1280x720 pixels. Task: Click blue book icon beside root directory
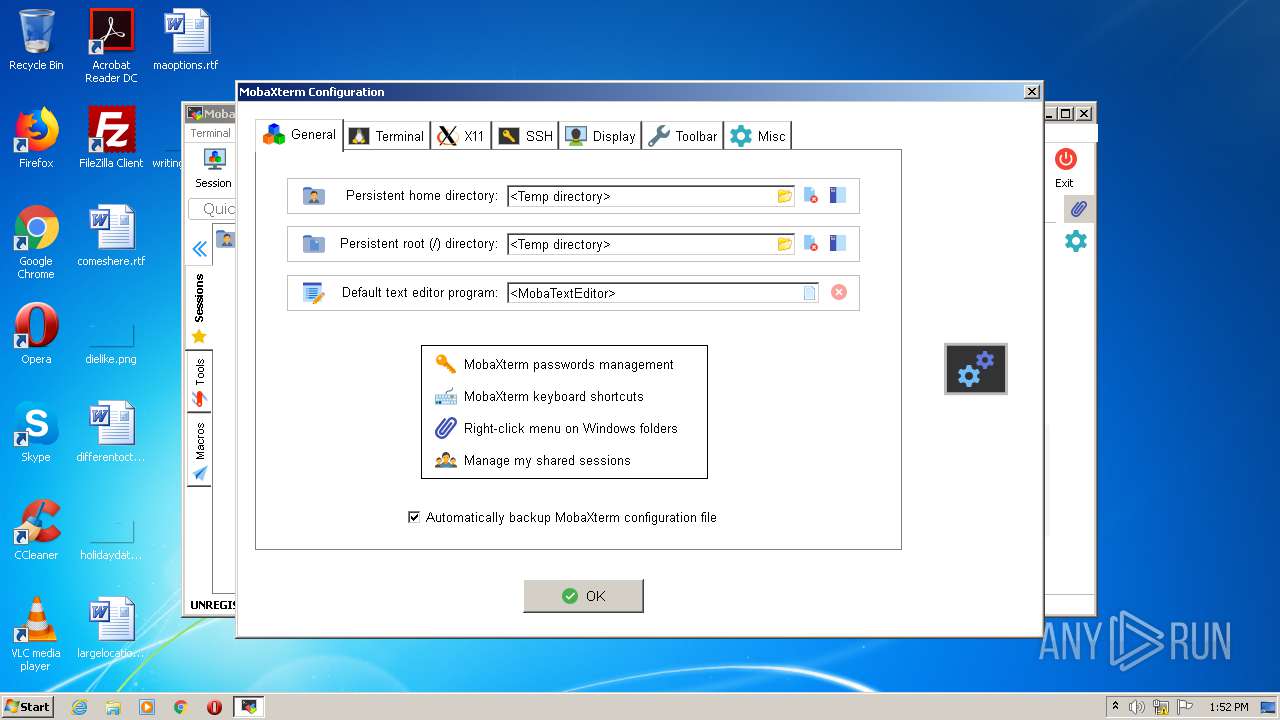(x=837, y=244)
